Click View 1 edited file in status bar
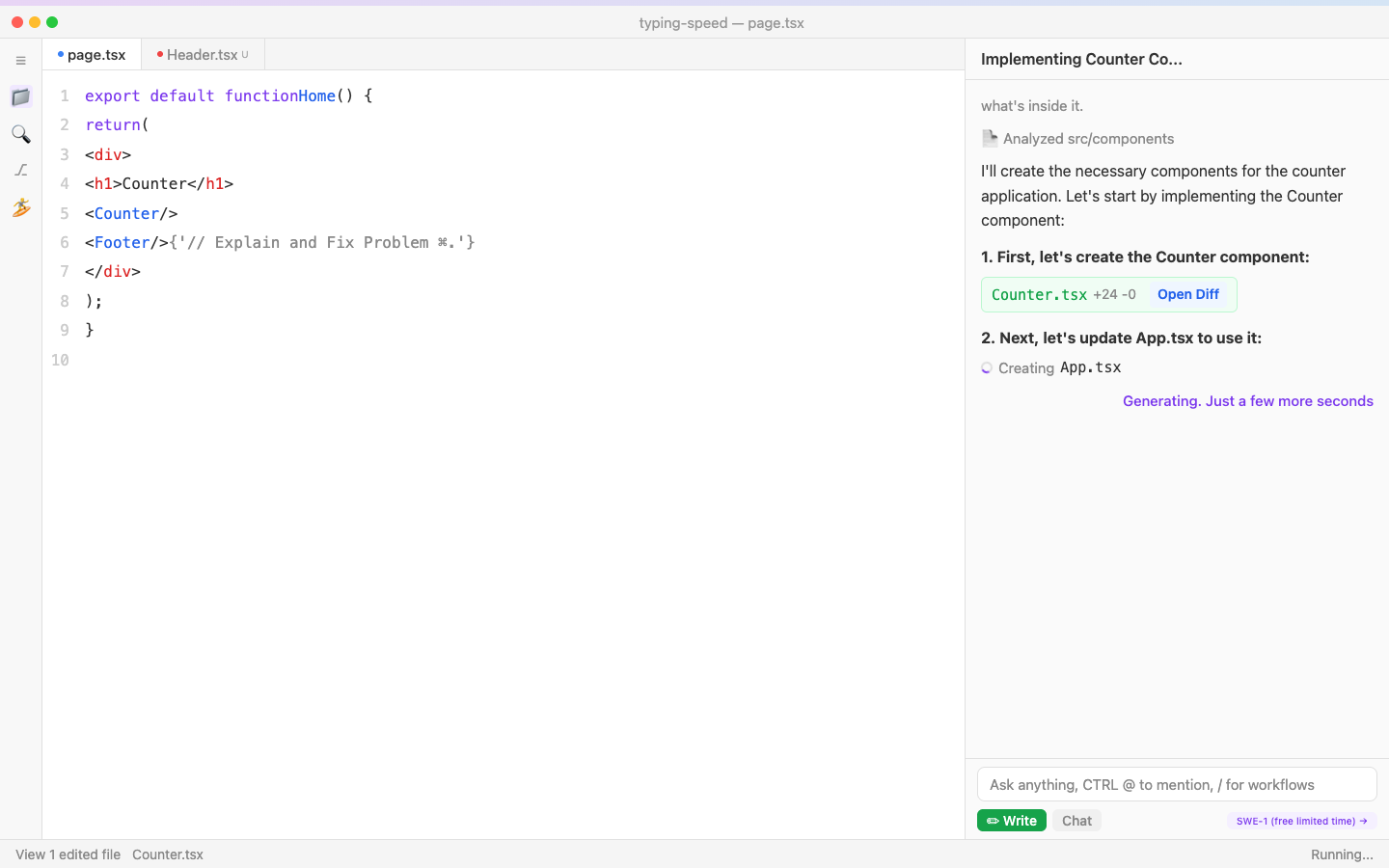 [x=68, y=854]
